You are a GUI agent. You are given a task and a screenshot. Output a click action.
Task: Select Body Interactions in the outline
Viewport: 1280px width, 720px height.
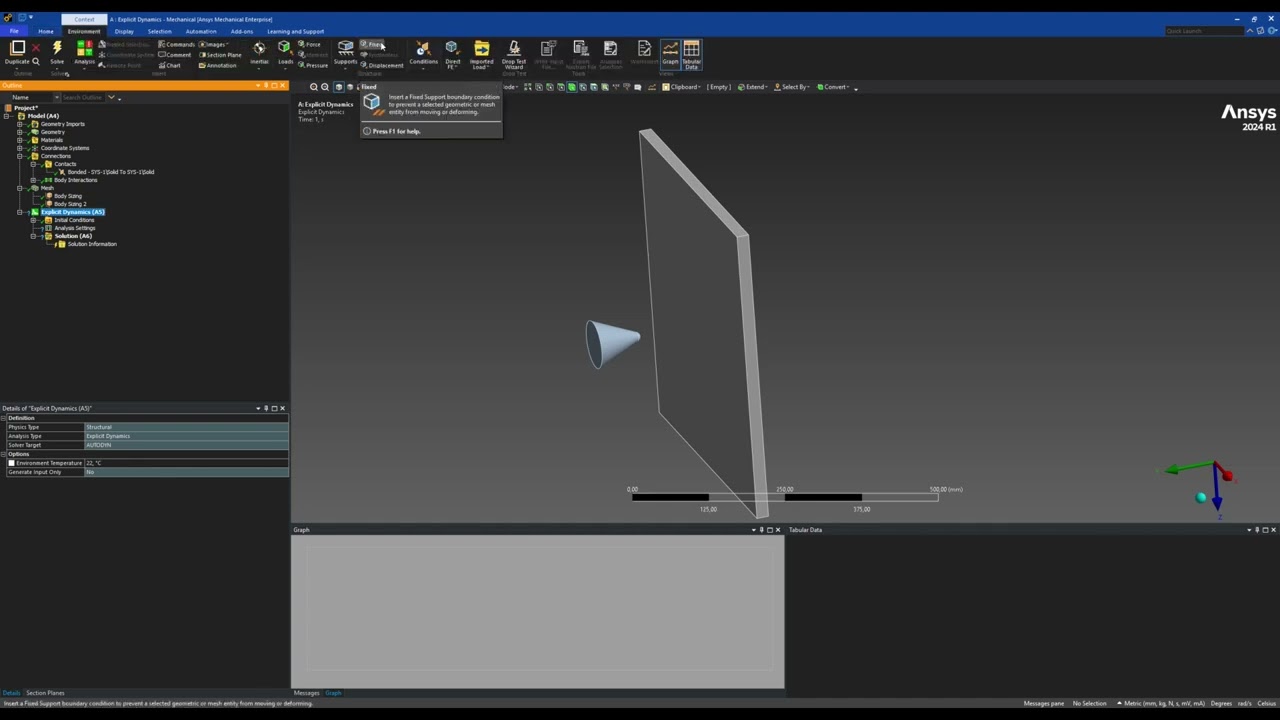pyautogui.click(x=75, y=180)
